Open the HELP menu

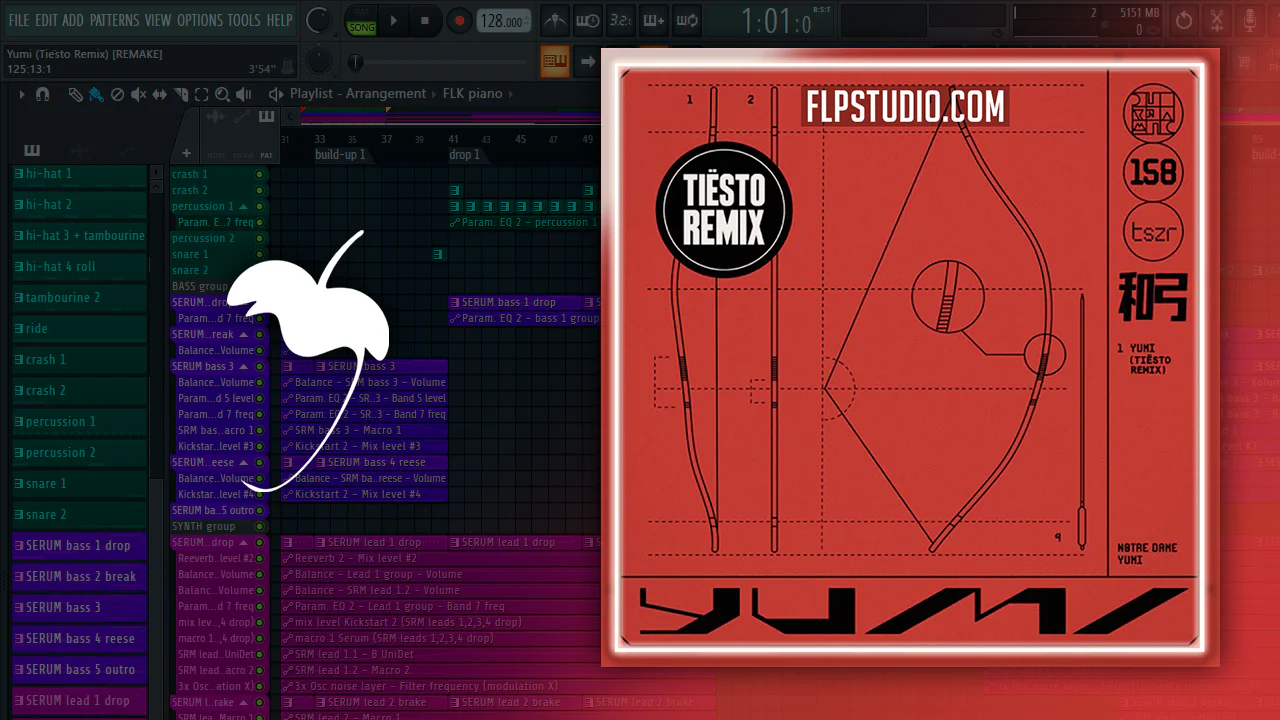point(280,20)
